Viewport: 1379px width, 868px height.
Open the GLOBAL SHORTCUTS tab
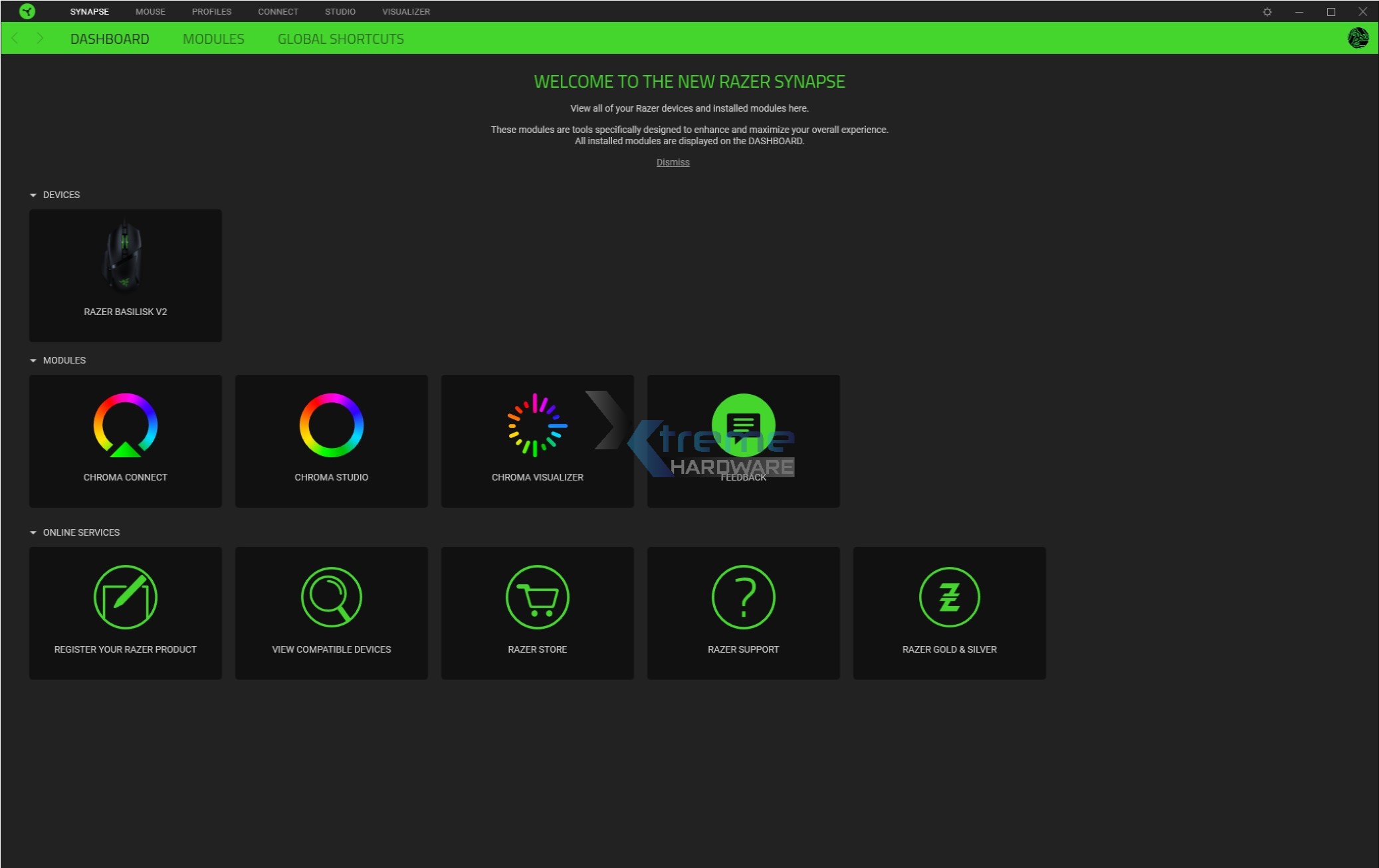[x=341, y=39]
